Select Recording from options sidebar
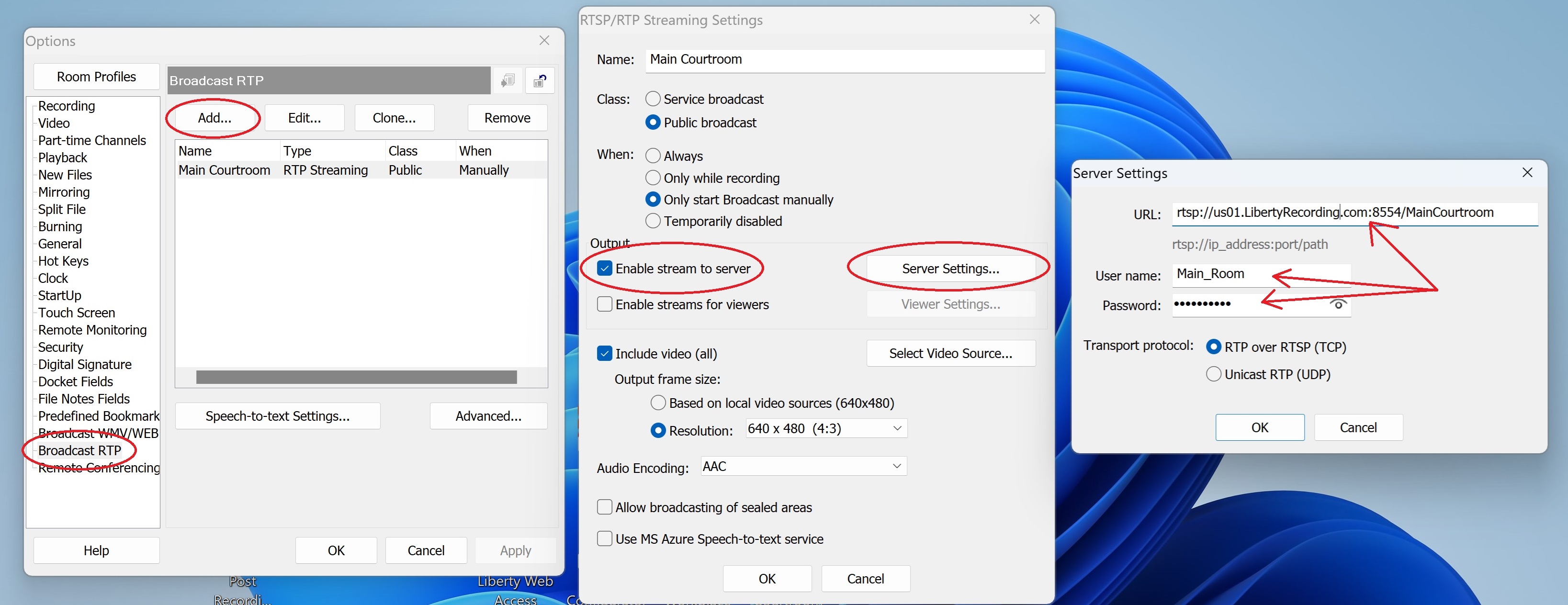This screenshot has height=605, width=1568. [x=65, y=105]
